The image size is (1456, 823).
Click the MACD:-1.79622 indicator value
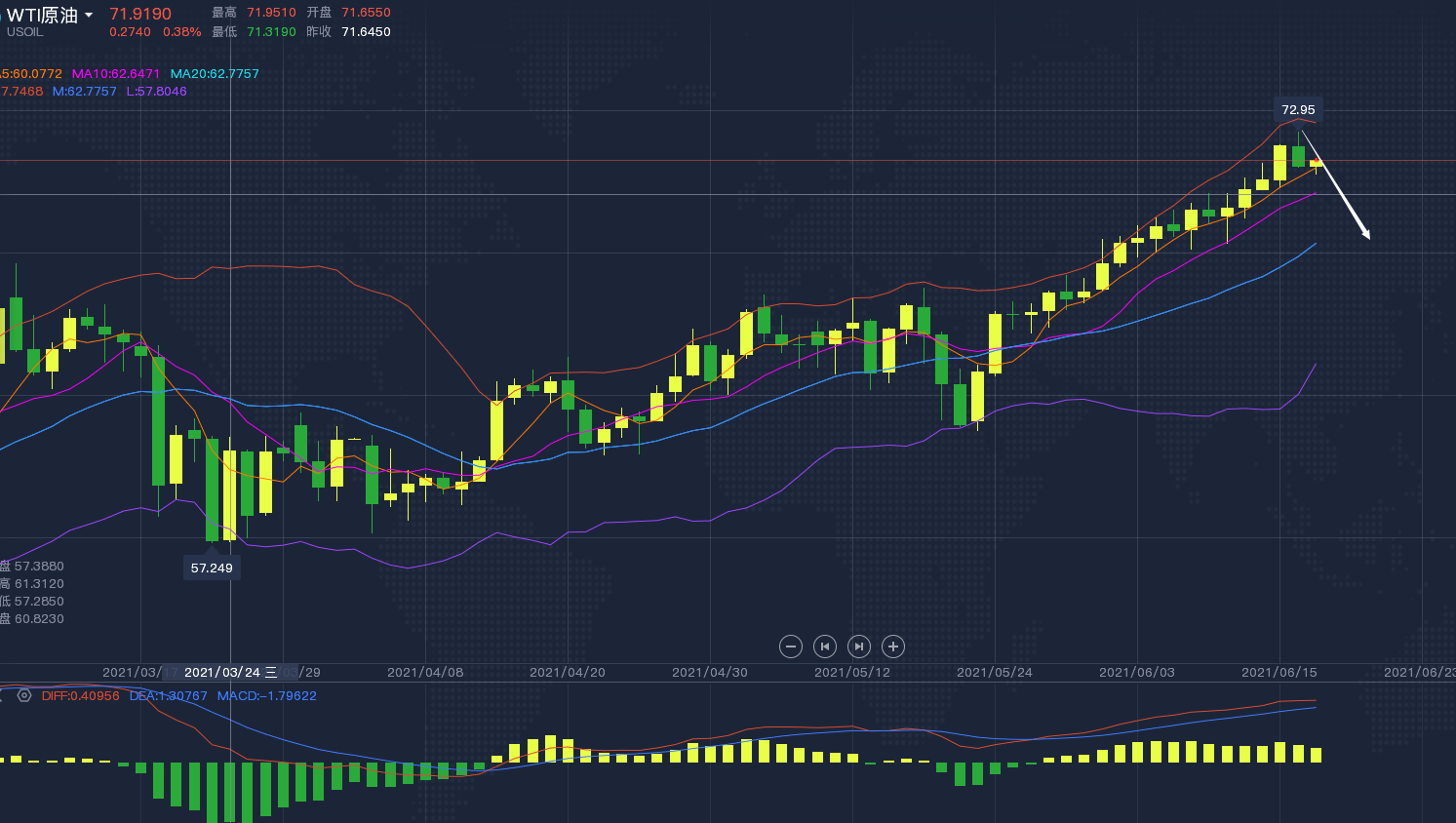click(266, 696)
